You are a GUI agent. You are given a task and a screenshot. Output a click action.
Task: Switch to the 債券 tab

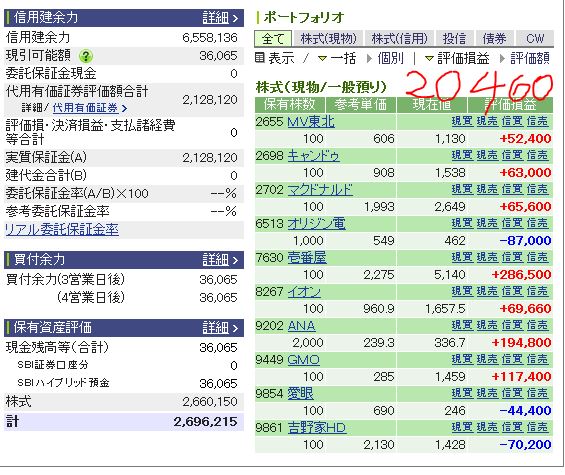click(x=494, y=39)
